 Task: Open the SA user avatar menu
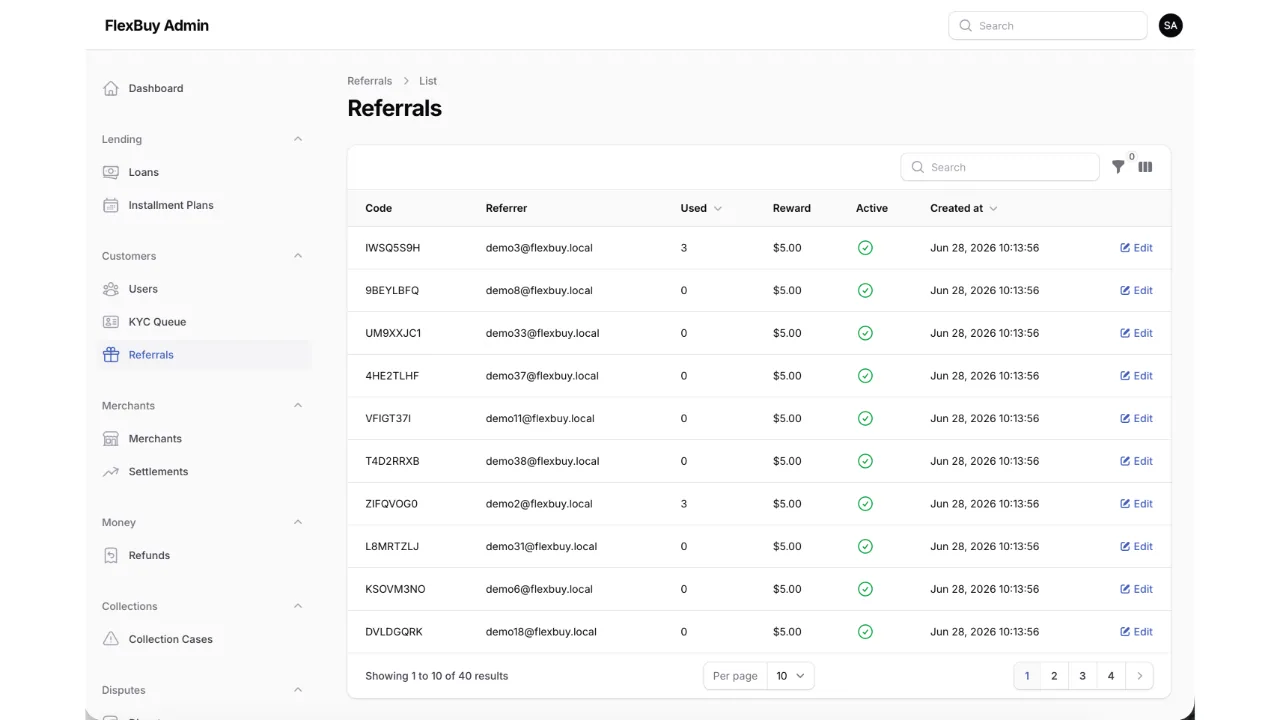pyautogui.click(x=1170, y=26)
